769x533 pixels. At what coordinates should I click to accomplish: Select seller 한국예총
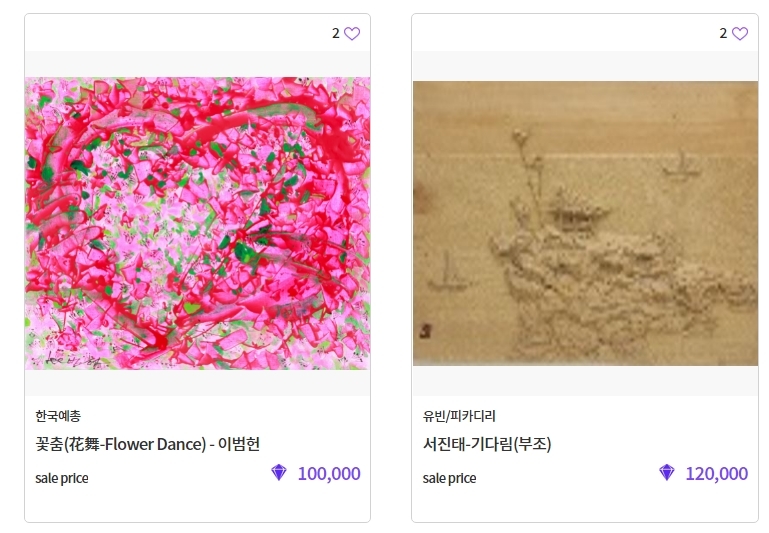tap(58, 416)
